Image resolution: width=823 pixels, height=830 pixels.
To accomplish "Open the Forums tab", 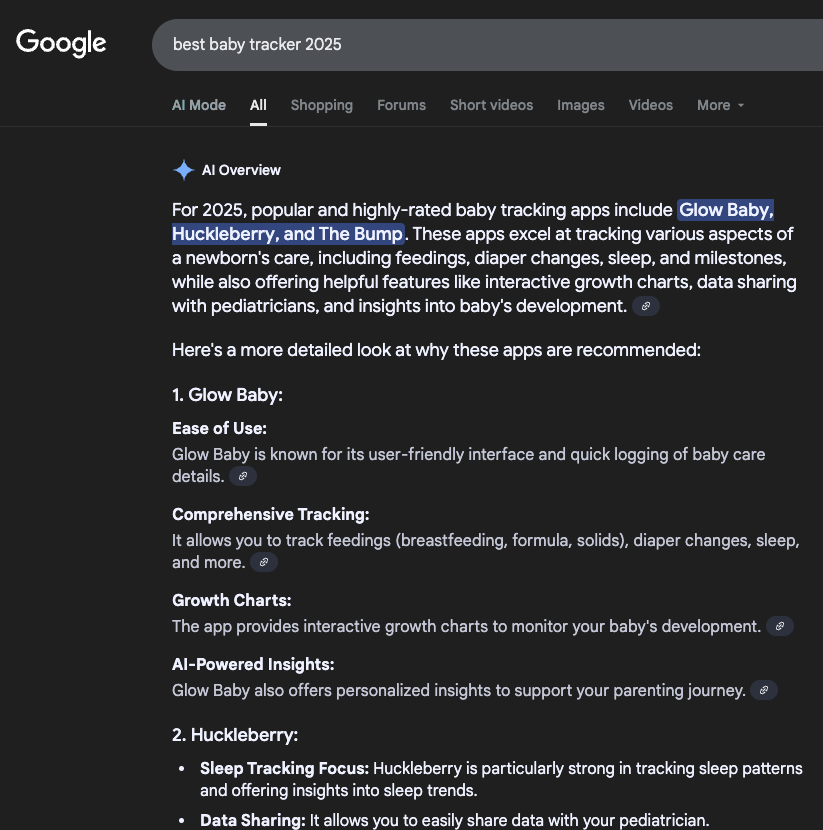I will 402,105.
